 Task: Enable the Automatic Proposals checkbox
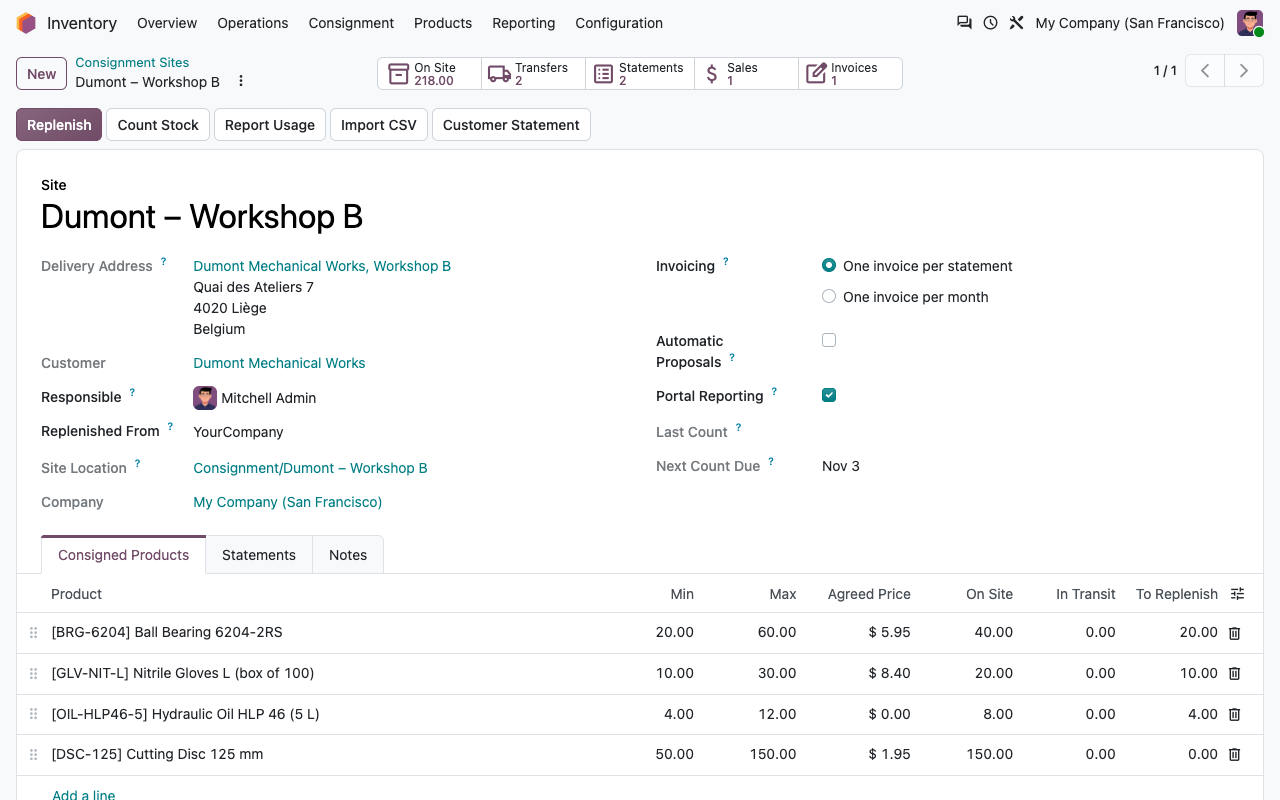pos(829,340)
